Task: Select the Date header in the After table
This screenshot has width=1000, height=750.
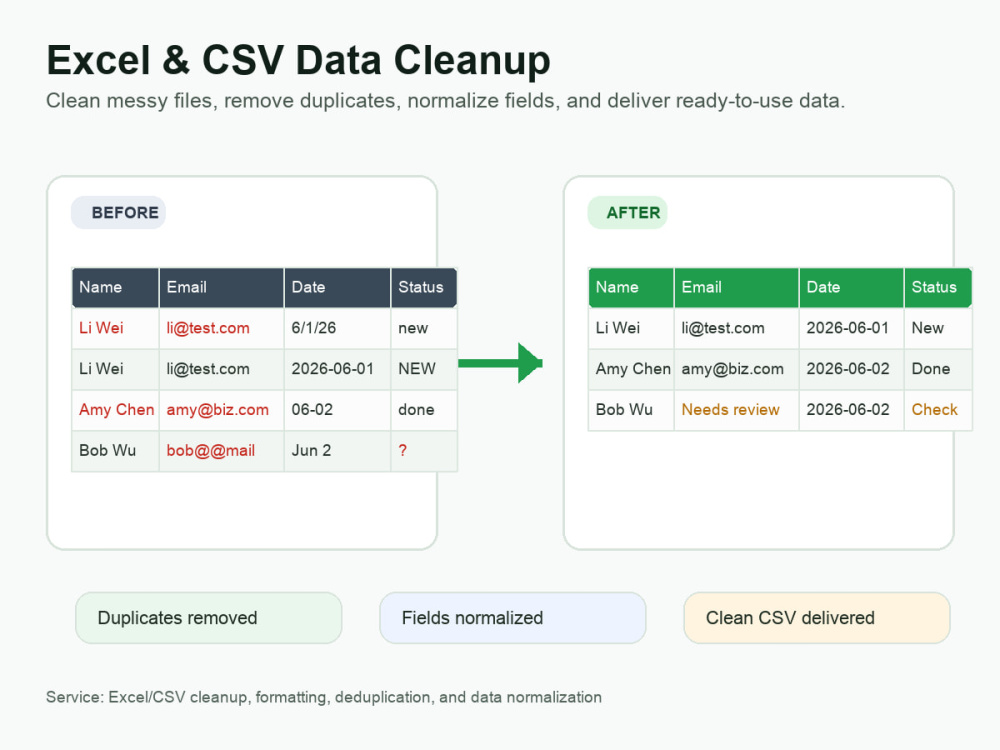Action: click(x=851, y=288)
